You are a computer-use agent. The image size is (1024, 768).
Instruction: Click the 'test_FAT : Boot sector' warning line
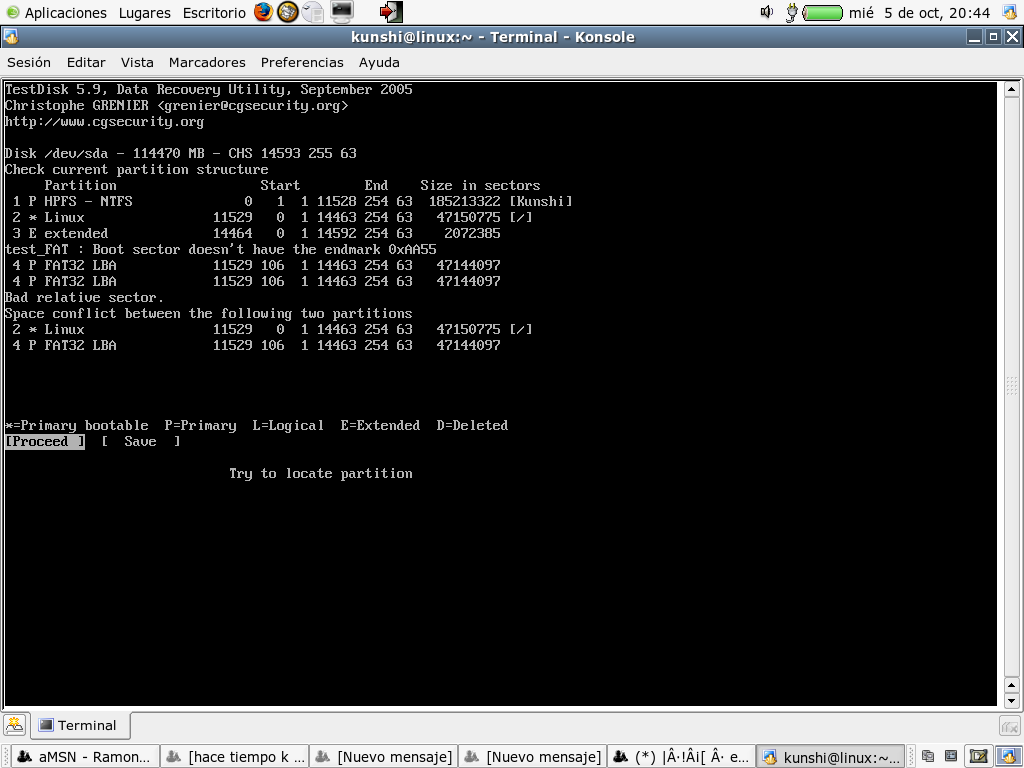coord(220,249)
